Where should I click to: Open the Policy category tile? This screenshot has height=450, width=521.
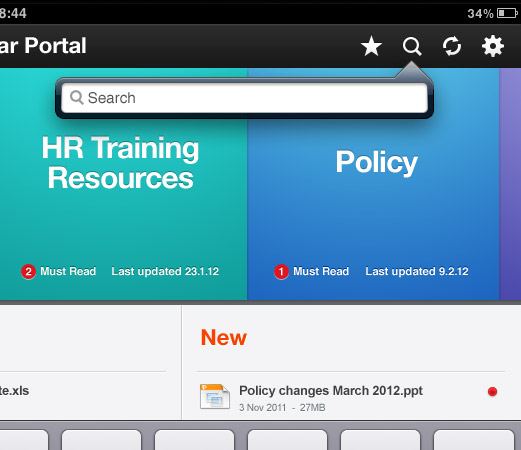pos(373,184)
